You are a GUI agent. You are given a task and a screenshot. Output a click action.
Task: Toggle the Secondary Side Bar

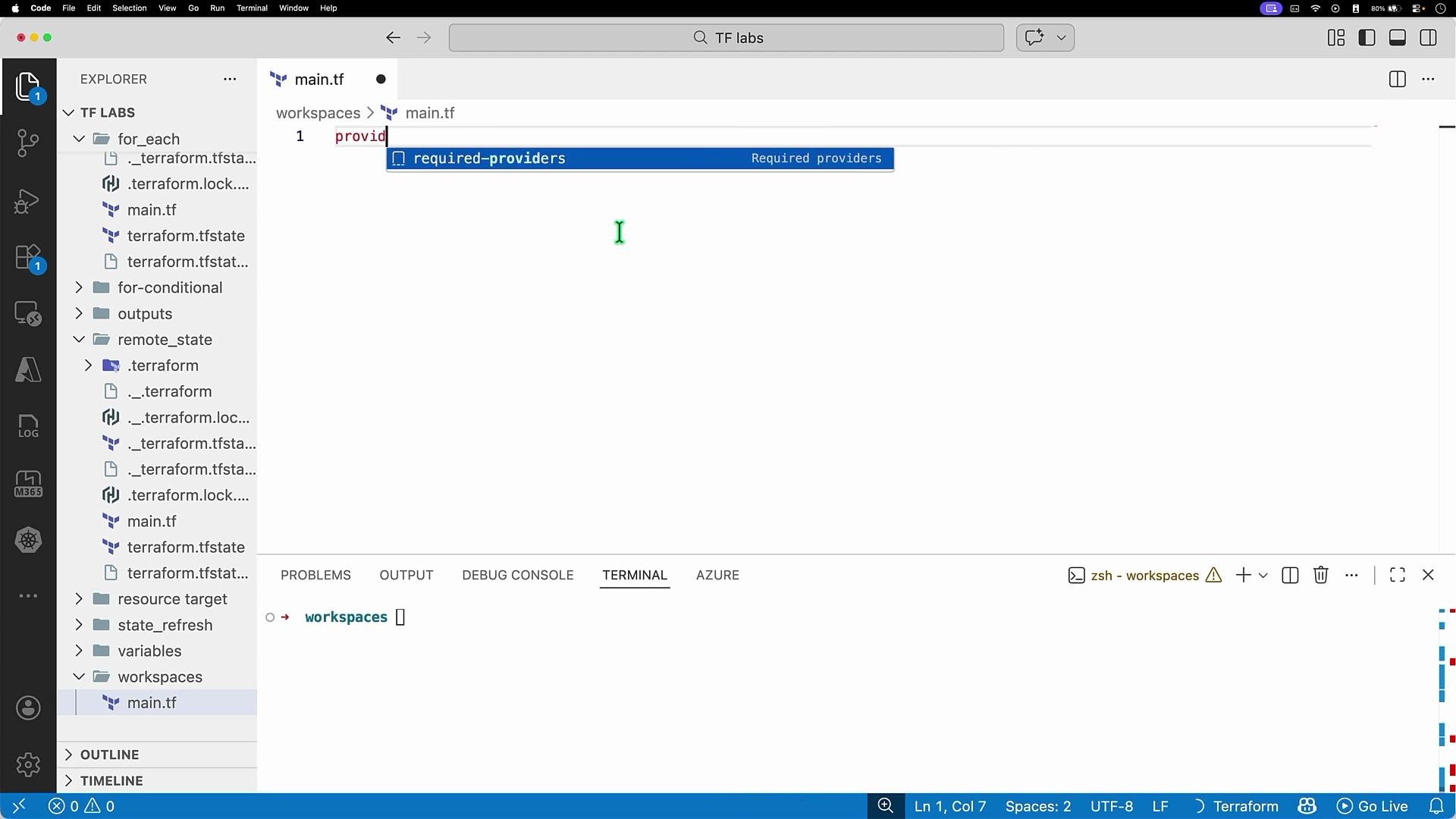pos(1429,38)
